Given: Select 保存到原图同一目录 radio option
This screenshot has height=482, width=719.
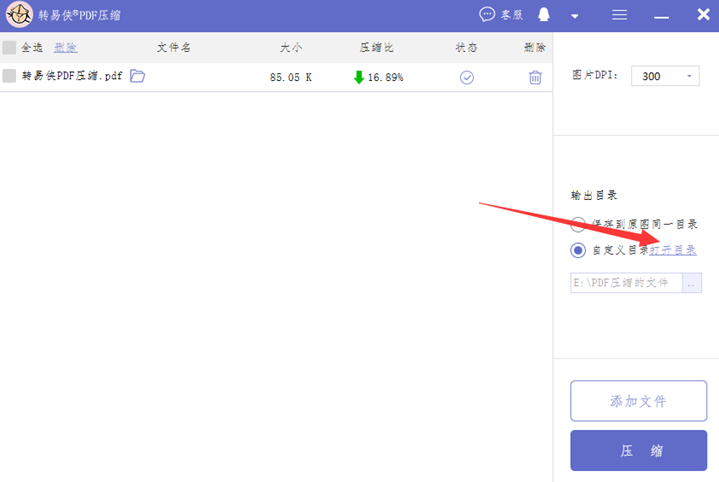Looking at the screenshot, I should [578, 224].
